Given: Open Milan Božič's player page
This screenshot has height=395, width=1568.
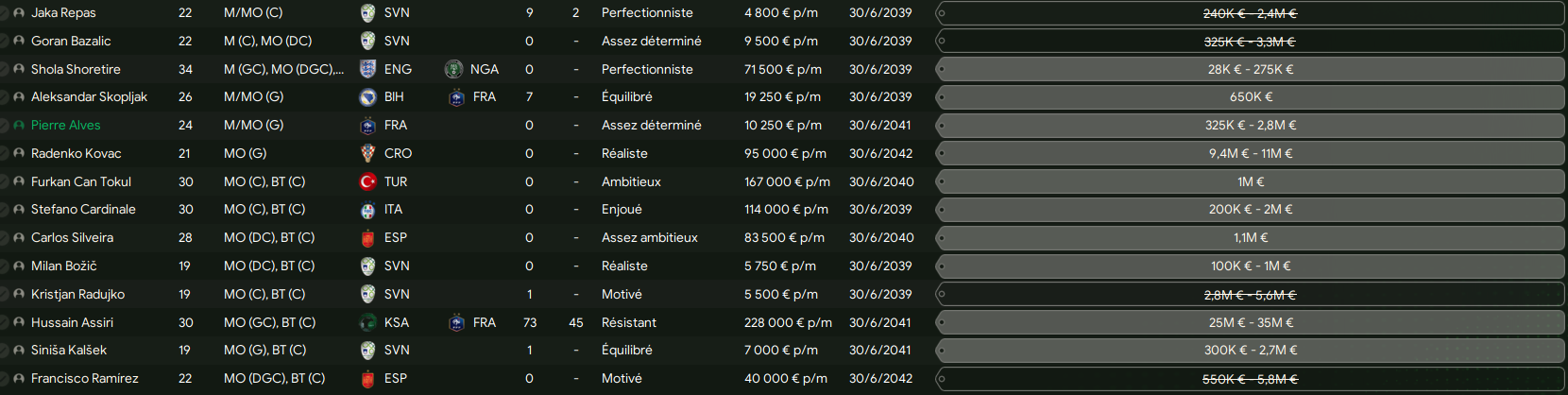Looking at the screenshot, I should click(64, 266).
